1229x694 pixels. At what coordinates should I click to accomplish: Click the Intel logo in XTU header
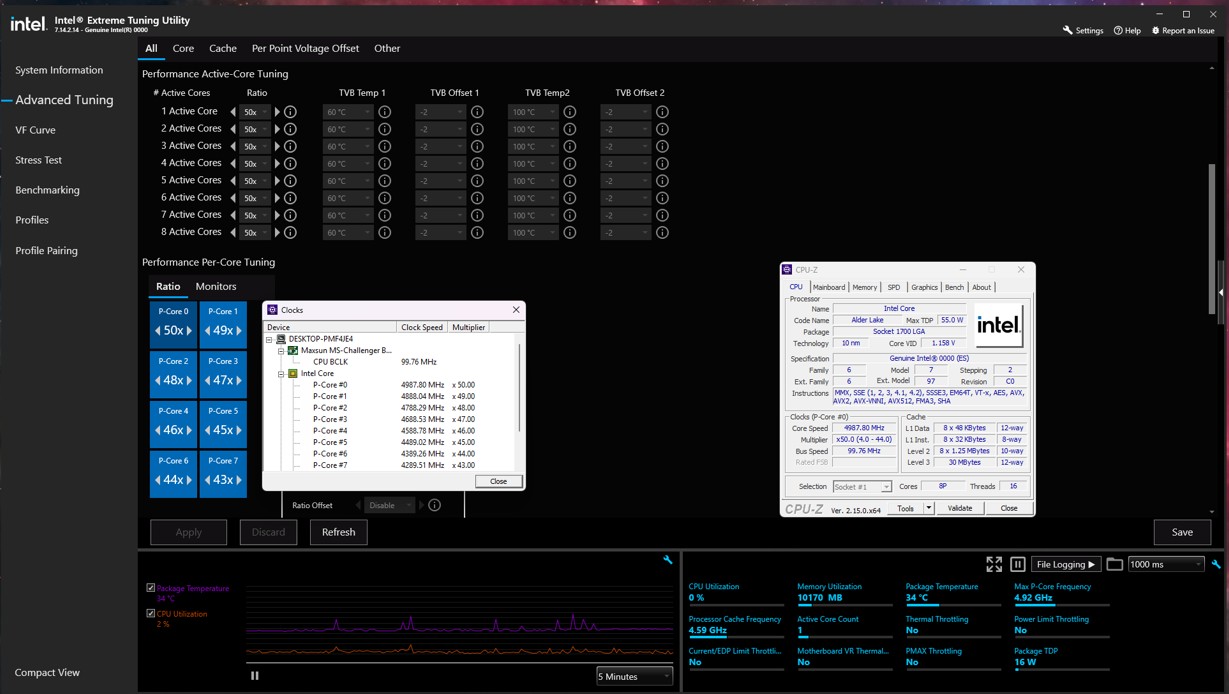[28, 23]
